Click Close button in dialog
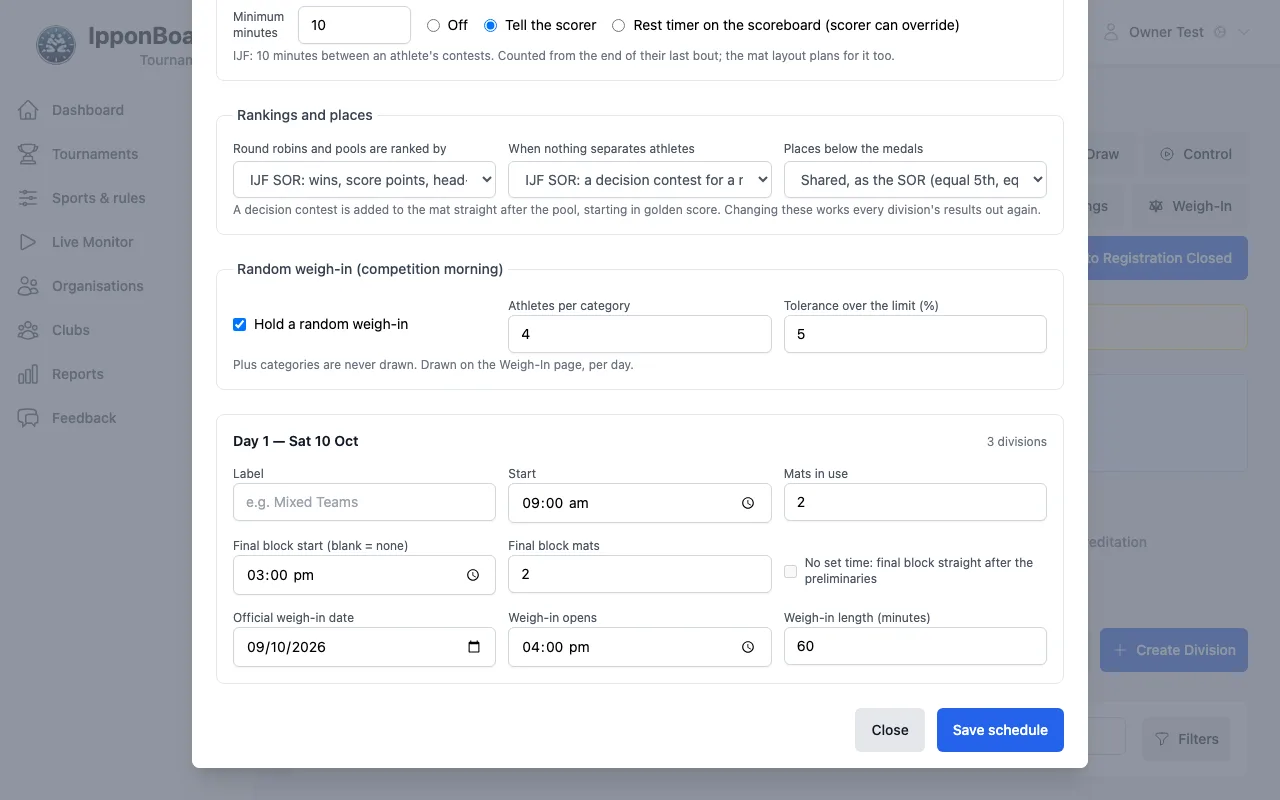Screen dimensions: 1280x800 coord(890,730)
